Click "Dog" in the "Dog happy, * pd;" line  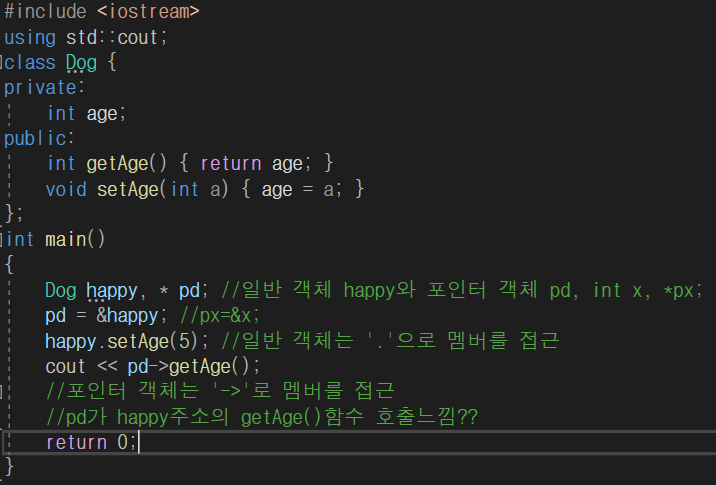[61, 291]
